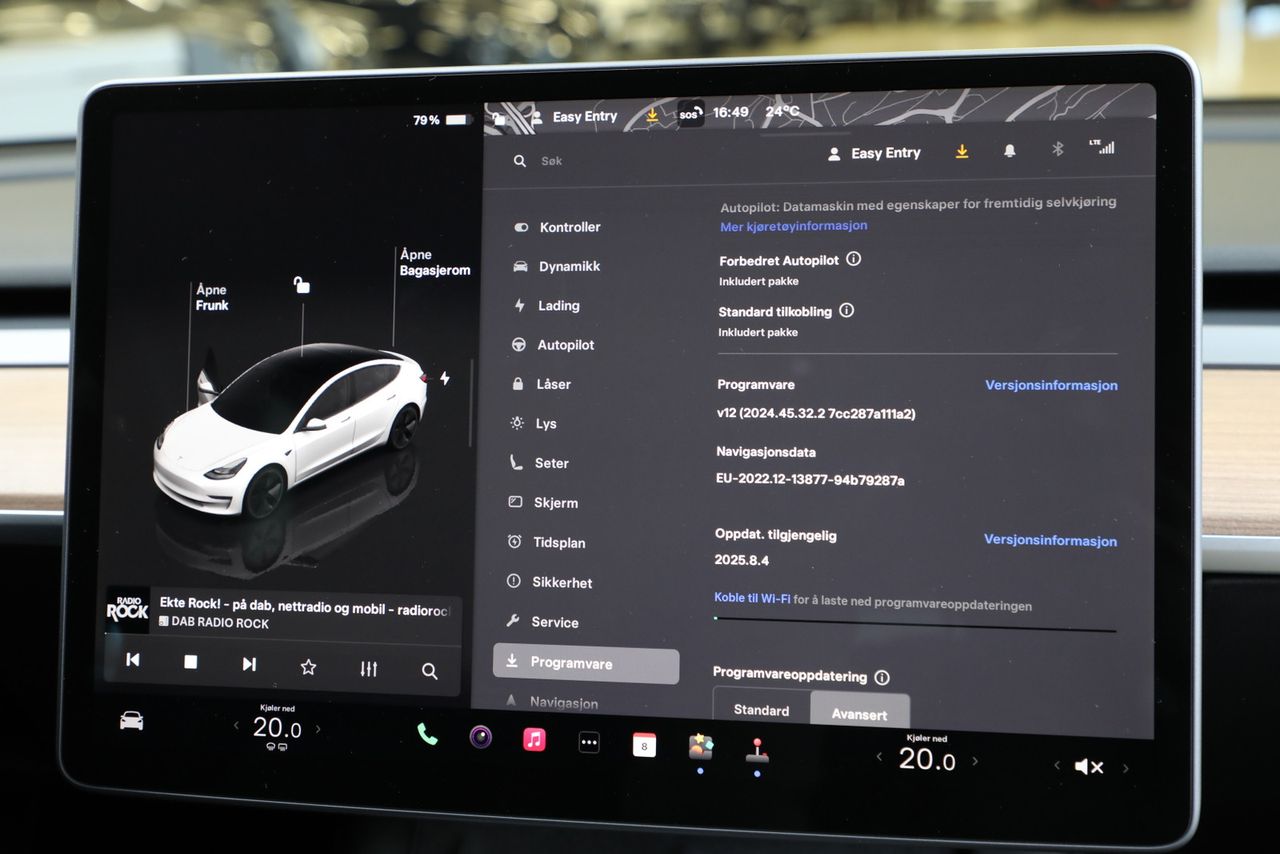Stop radio playback
This screenshot has width=1280, height=854.
(x=190, y=662)
